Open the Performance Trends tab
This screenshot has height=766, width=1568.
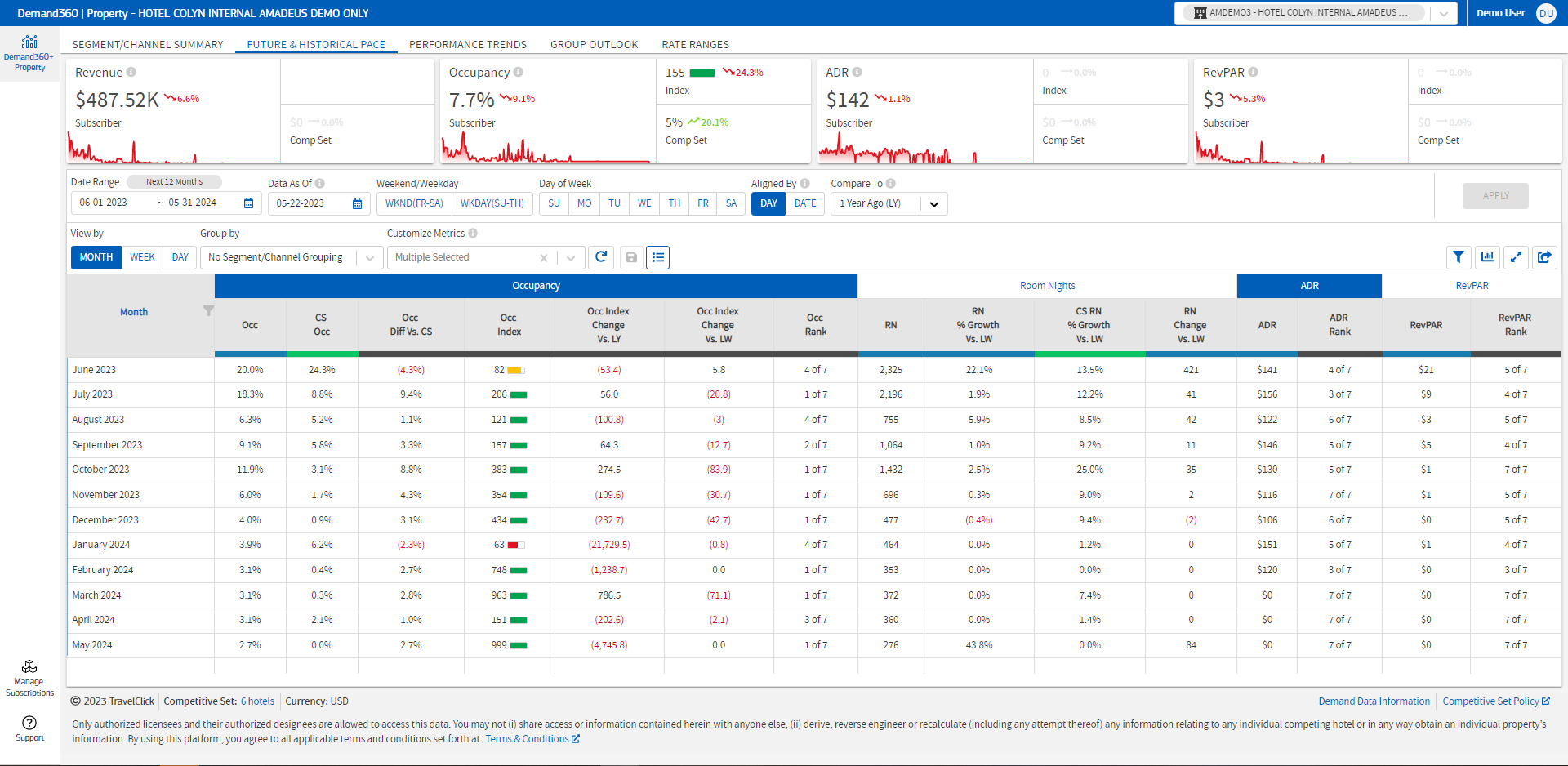click(467, 45)
